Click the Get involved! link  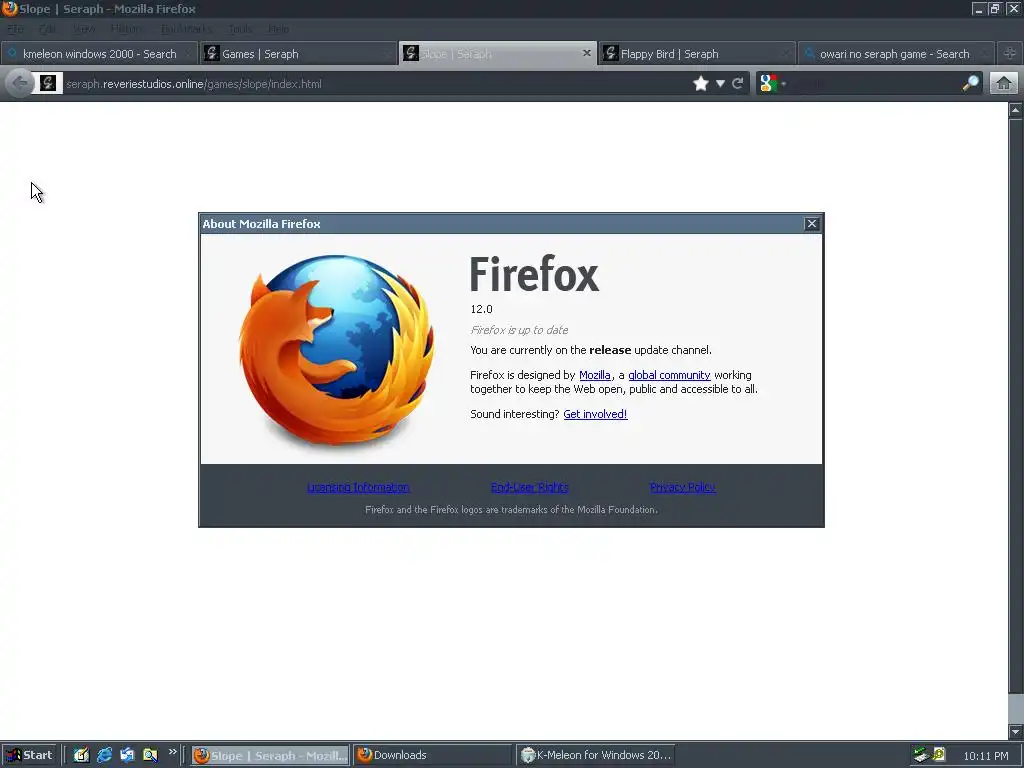pos(595,413)
